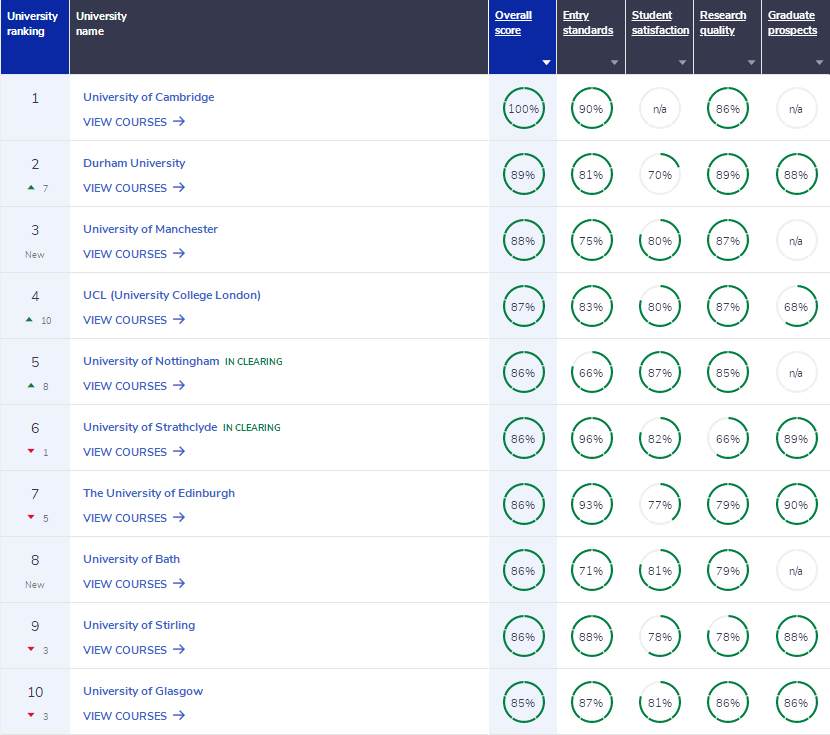This screenshot has width=830, height=735.
Task: Click the University ranking column header
Action: click(35, 37)
